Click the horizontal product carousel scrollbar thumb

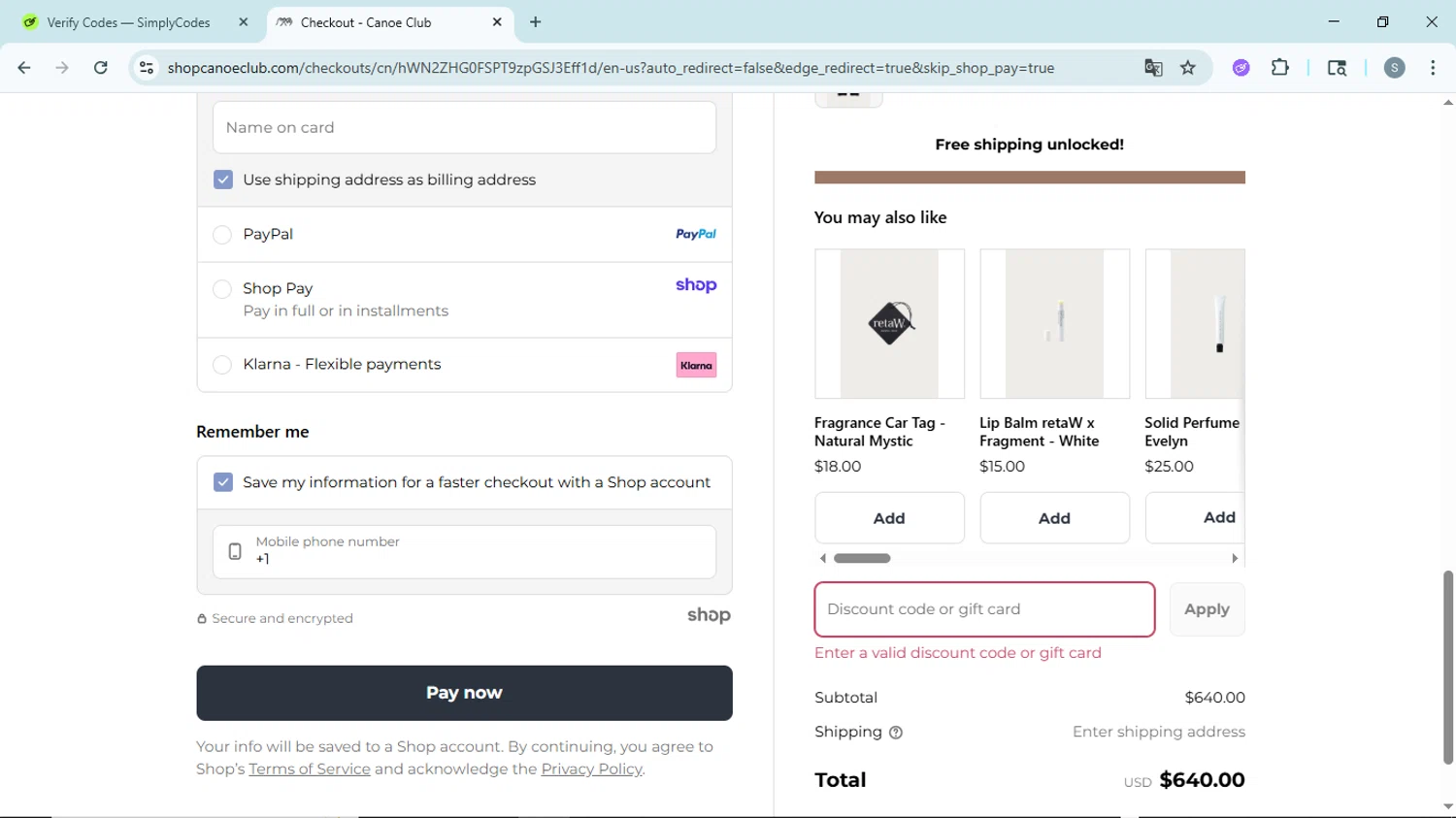click(862, 558)
